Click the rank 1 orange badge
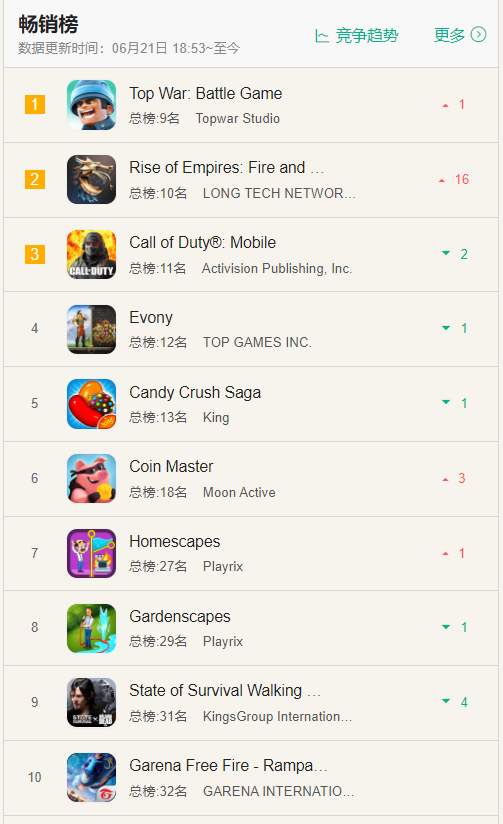 click(35, 104)
